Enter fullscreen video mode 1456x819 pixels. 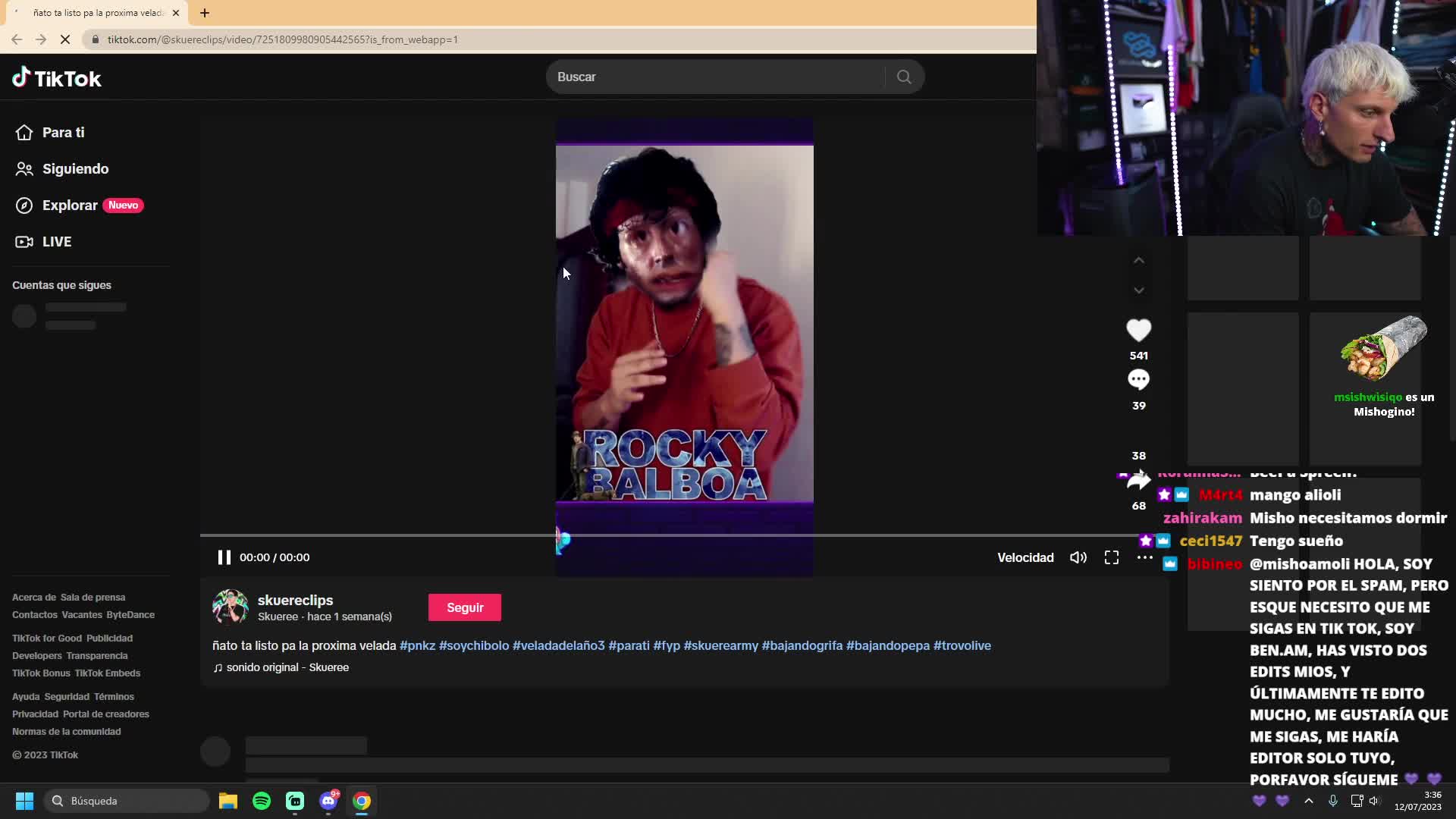click(x=1112, y=557)
